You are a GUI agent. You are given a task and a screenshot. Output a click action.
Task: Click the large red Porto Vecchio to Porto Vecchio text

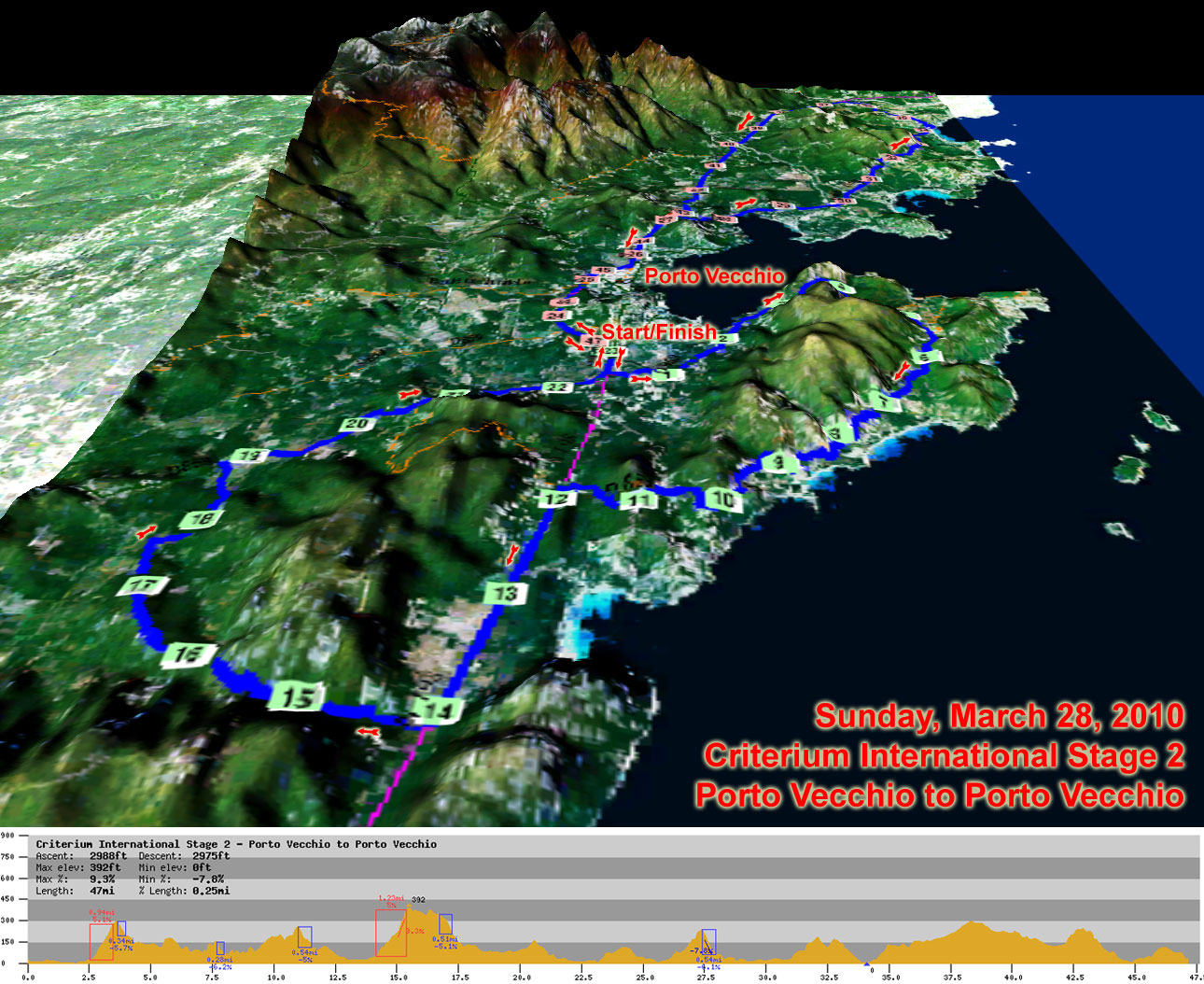940,795
